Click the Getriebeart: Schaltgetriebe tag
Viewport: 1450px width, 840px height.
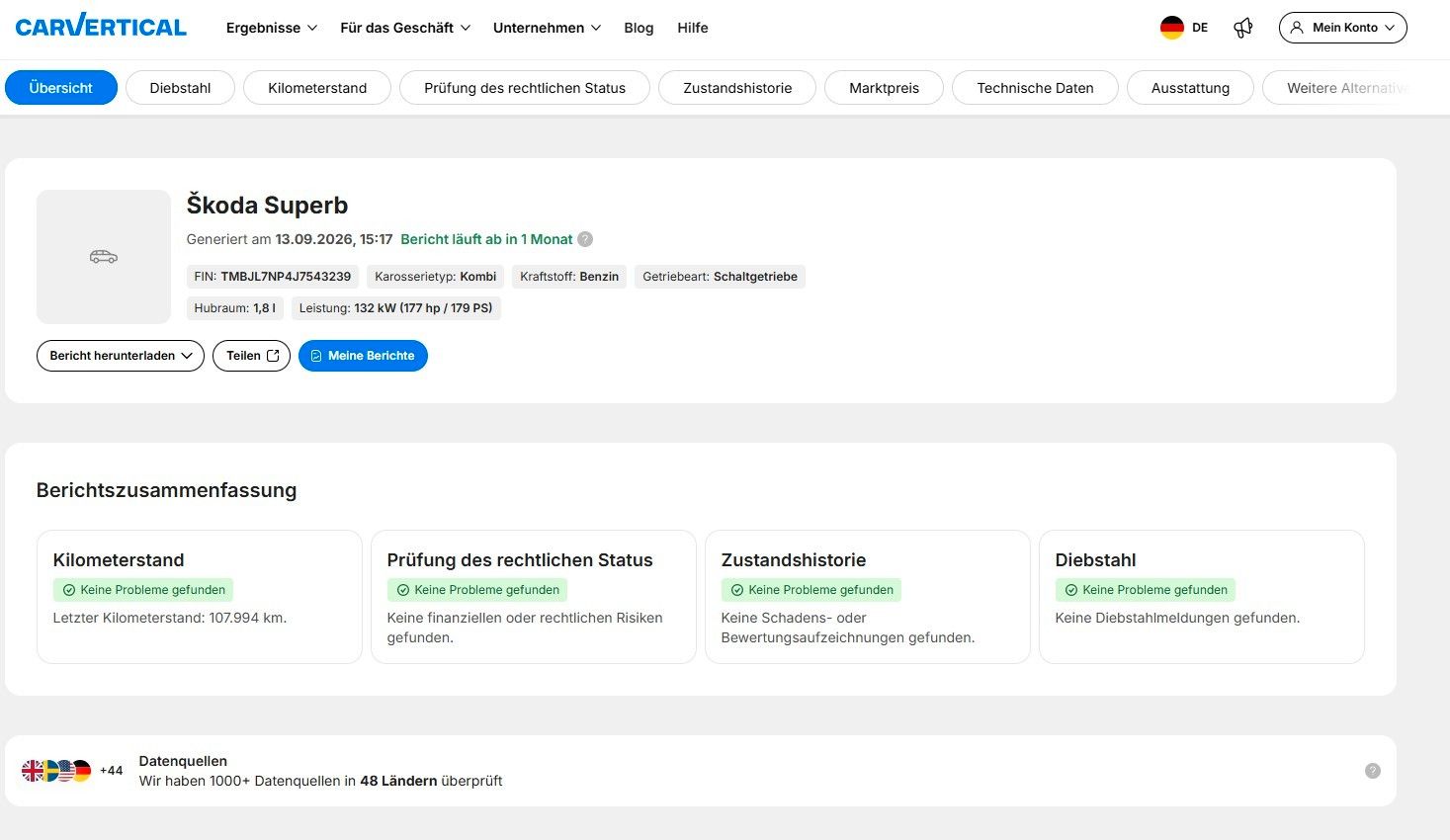(720, 277)
